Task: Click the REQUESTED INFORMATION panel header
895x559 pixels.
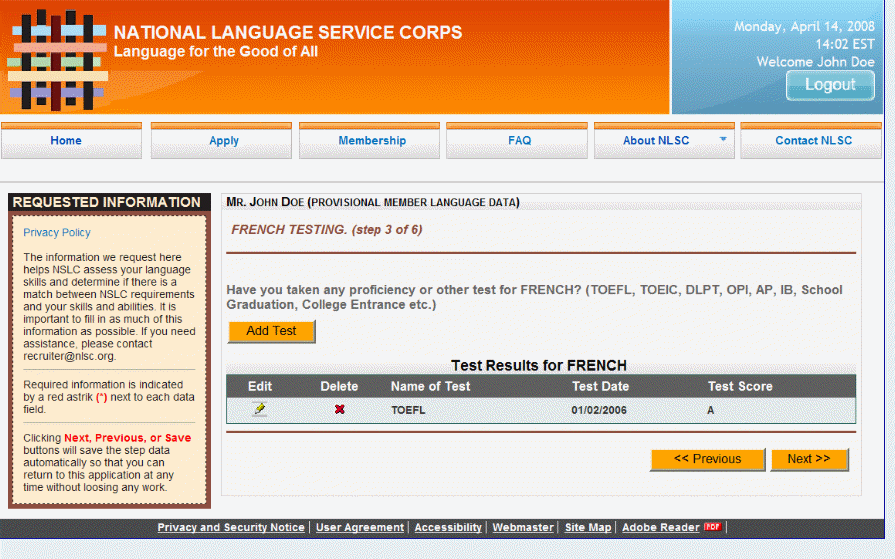Action: point(107,202)
